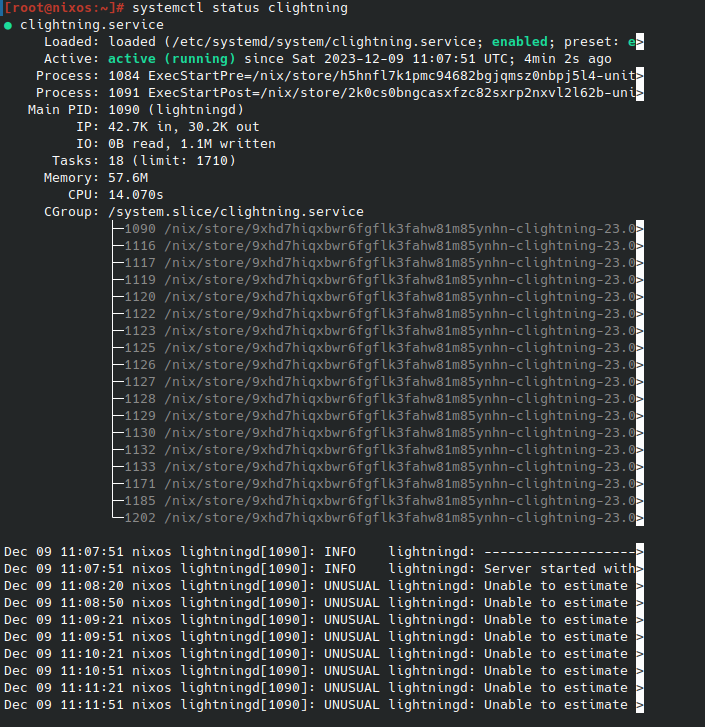
Task: Click the truncation arrow on the ExecStartPost line
Action: click(x=639, y=93)
